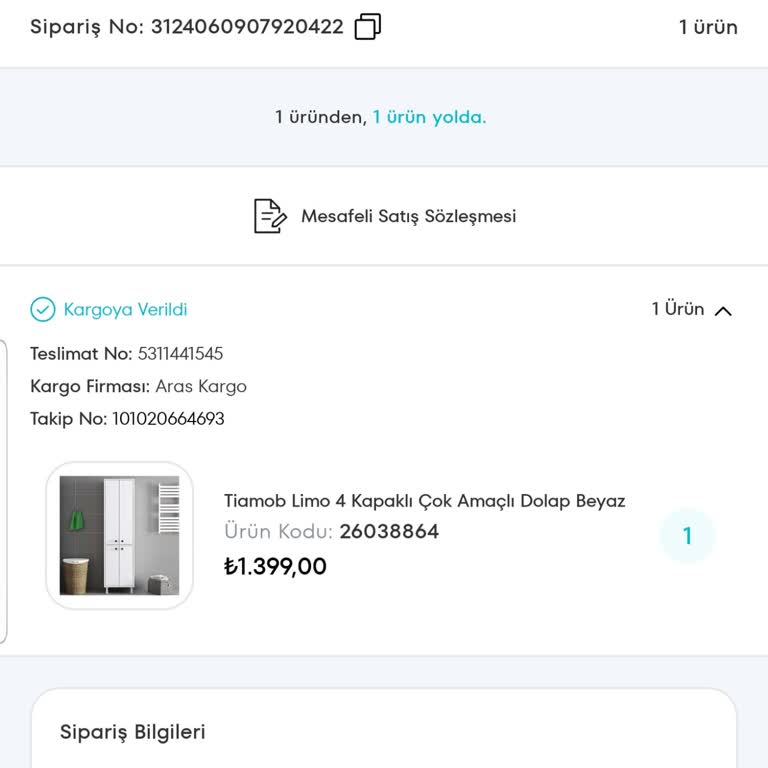Screen dimensions: 768x768
Task: Click the quantity badge showing 1
Action: coord(687,536)
